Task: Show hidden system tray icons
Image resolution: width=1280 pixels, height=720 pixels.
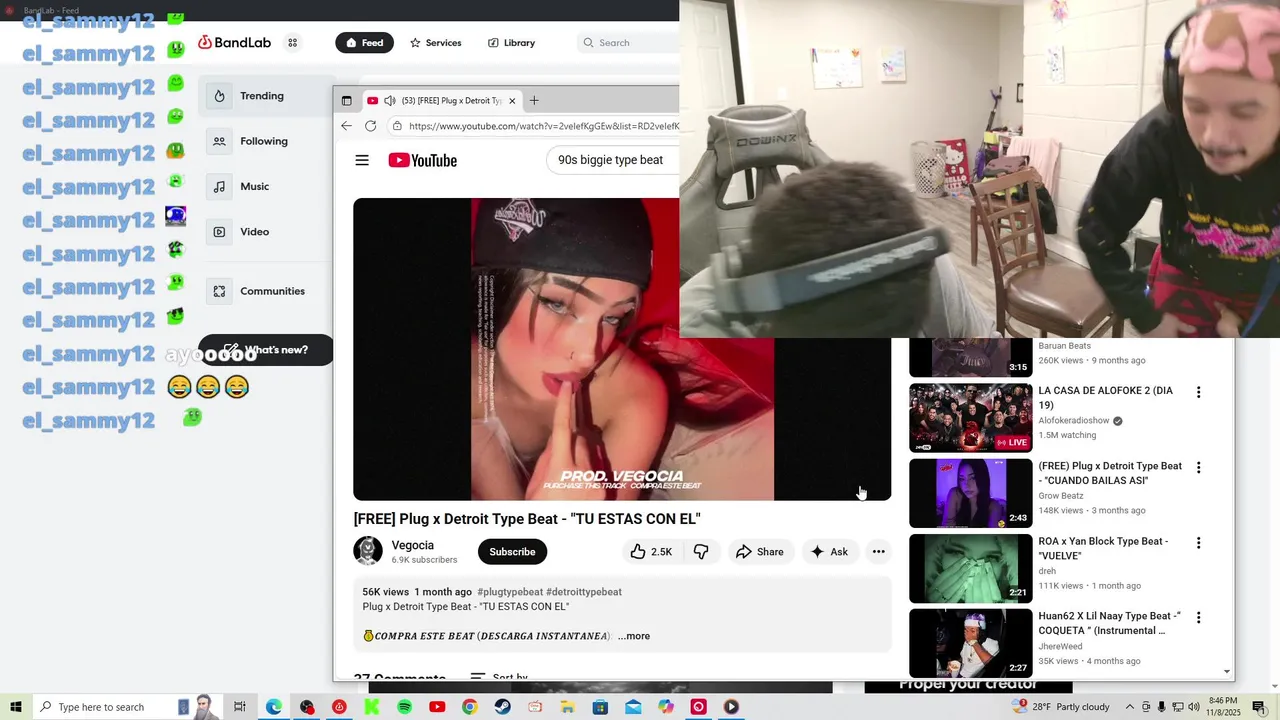Action: [1130, 707]
